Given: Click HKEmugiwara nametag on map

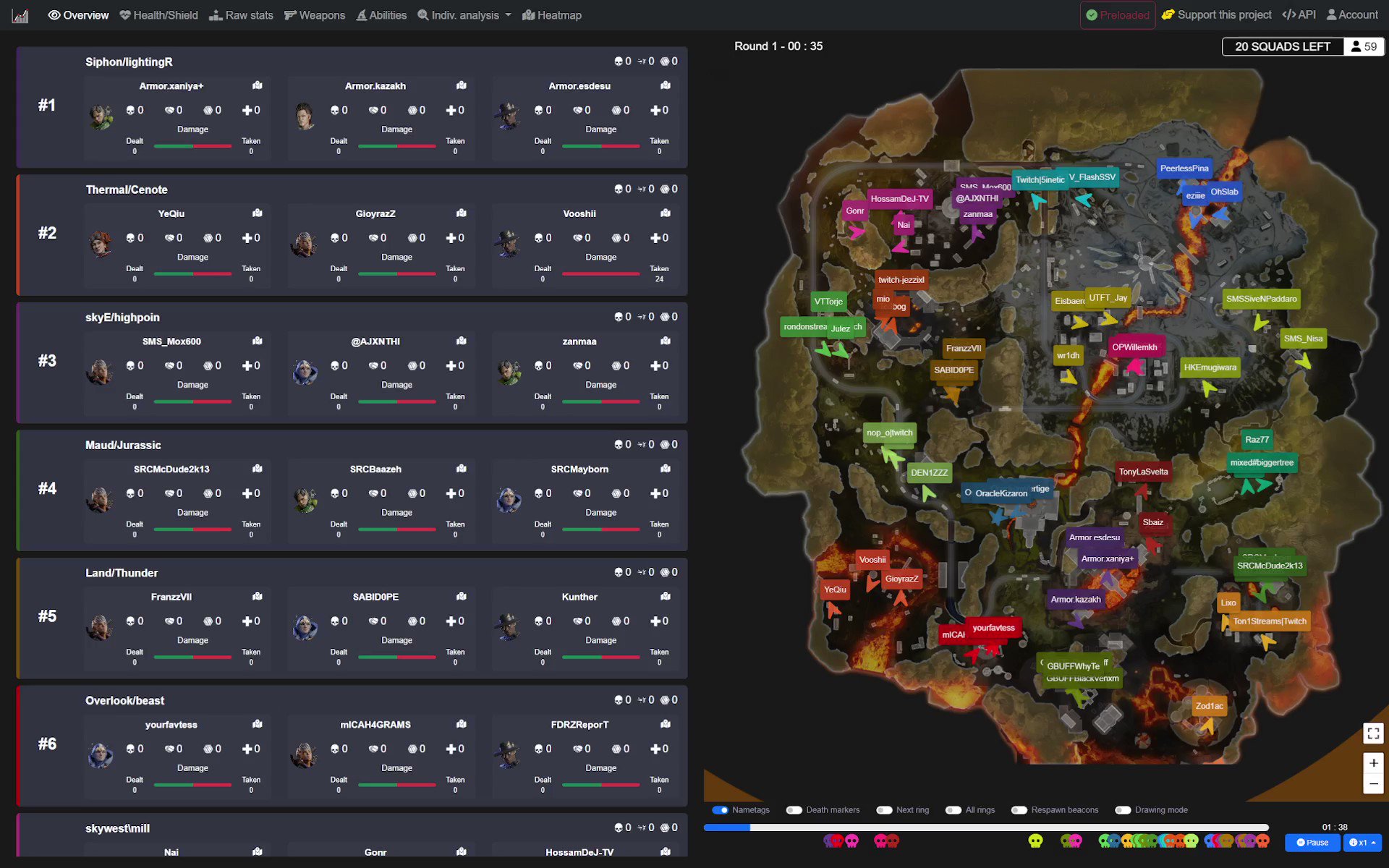Looking at the screenshot, I should [1210, 367].
